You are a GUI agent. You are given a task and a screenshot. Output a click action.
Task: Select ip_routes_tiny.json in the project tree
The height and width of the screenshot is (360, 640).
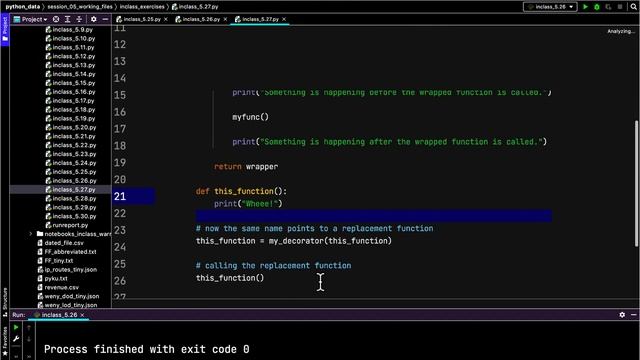tap(67, 270)
